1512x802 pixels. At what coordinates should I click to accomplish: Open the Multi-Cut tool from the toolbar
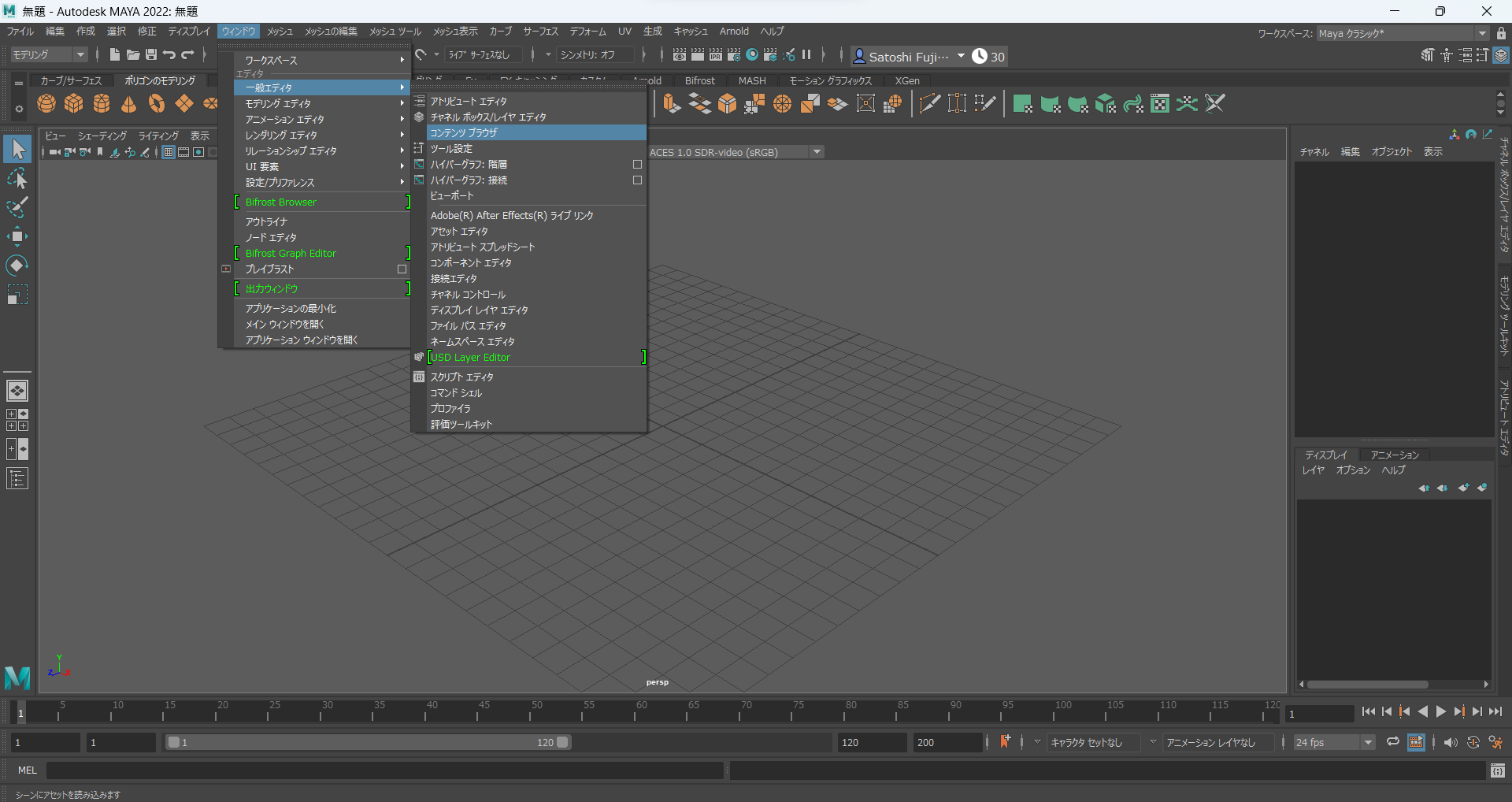(x=930, y=103)
